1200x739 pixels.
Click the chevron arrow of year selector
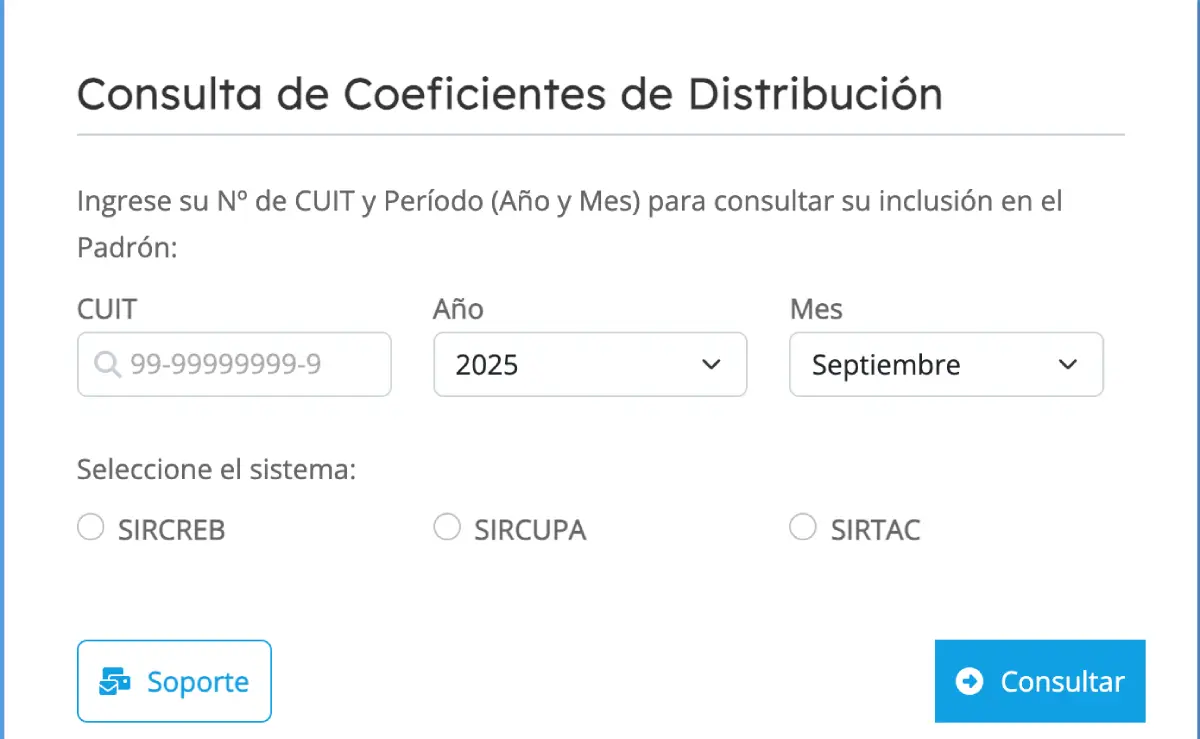[711, 365]
